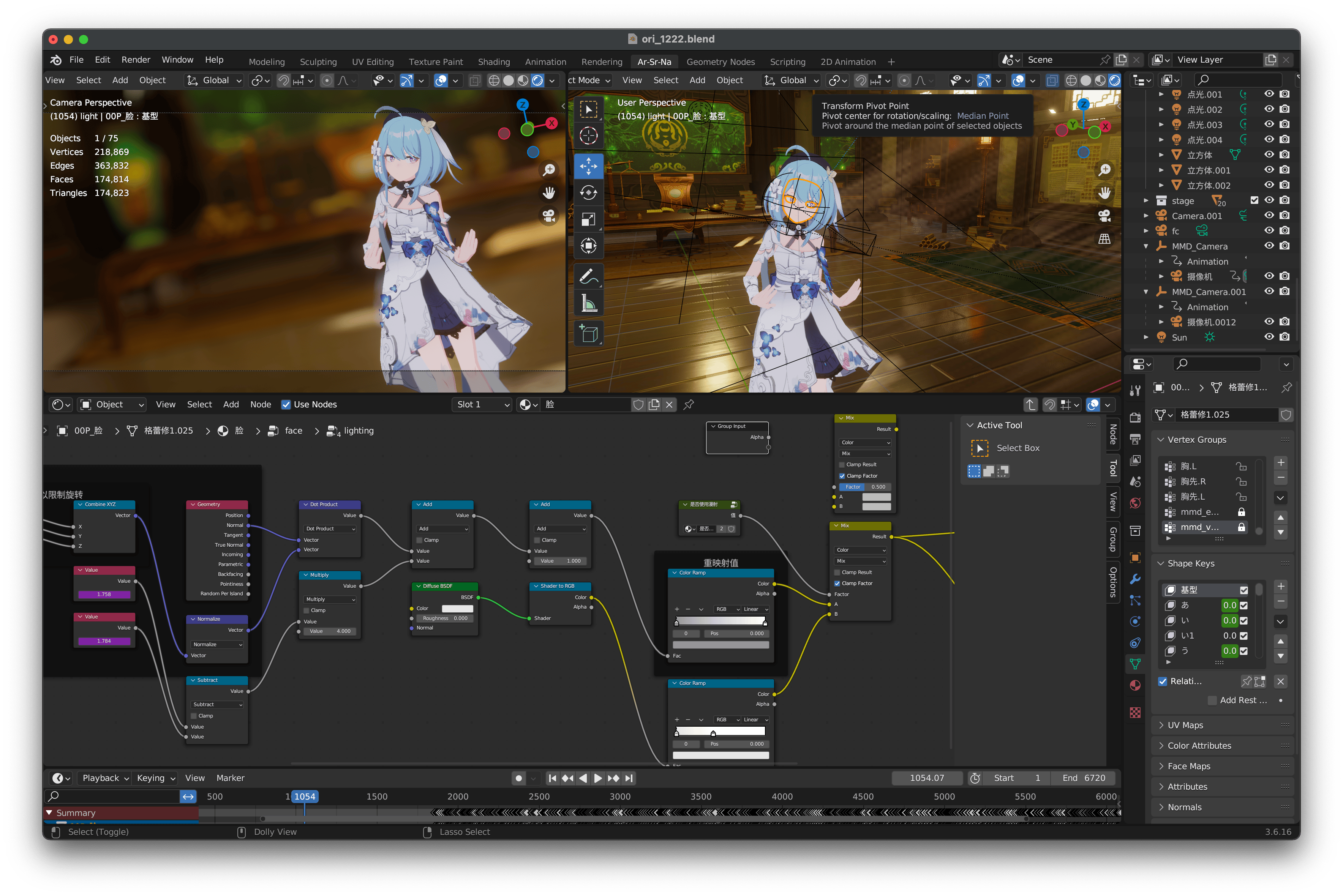Select the Rotate tool icon
The height and width of the screenshot is (896, 1343).
tap(588, 192)
